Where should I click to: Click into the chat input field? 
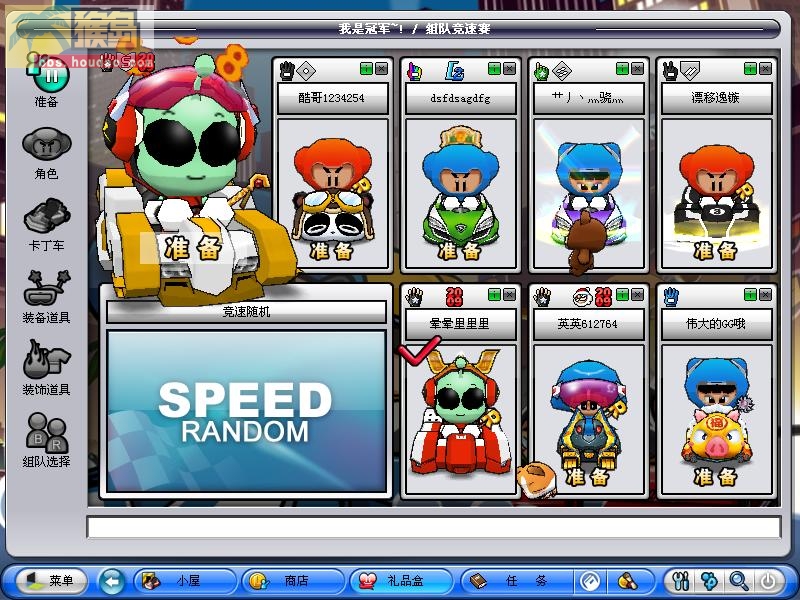point(434,527)
